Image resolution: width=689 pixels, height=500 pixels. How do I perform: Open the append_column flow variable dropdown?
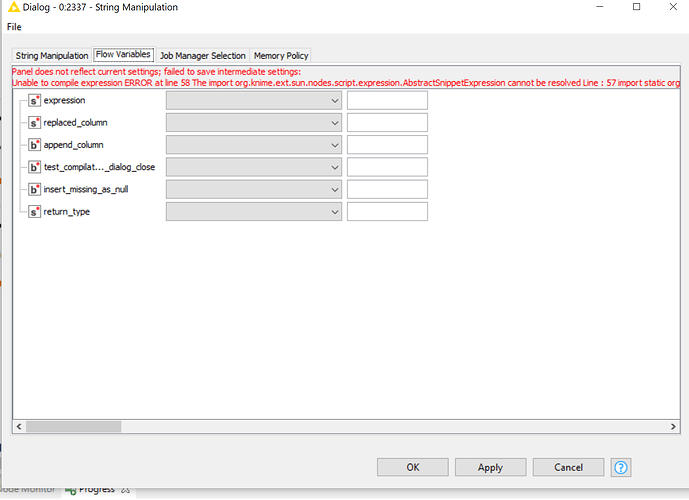pyautogui.click(x=254, y=145)
